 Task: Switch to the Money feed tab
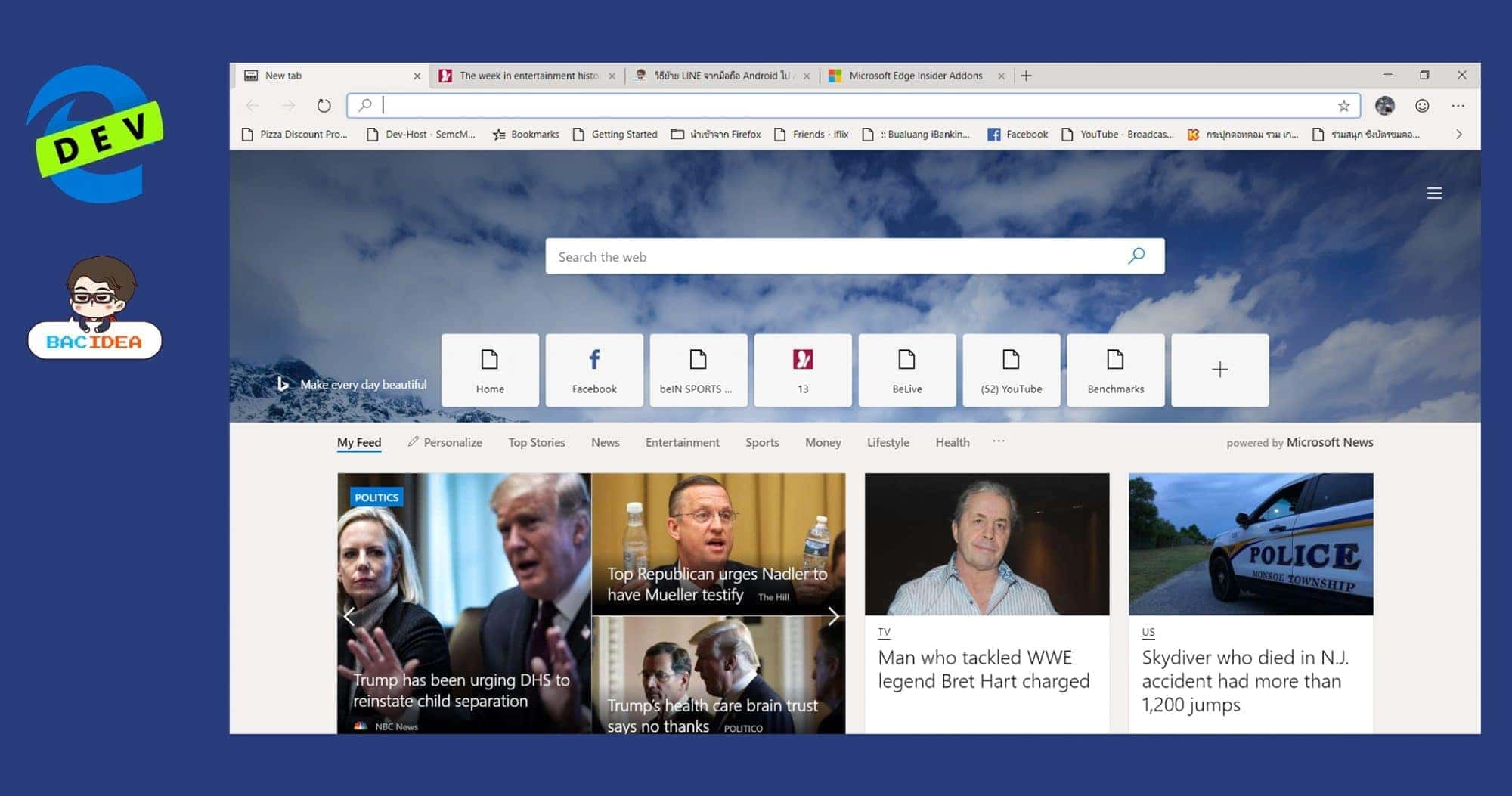pyautogui.click(x=823, y=443)
